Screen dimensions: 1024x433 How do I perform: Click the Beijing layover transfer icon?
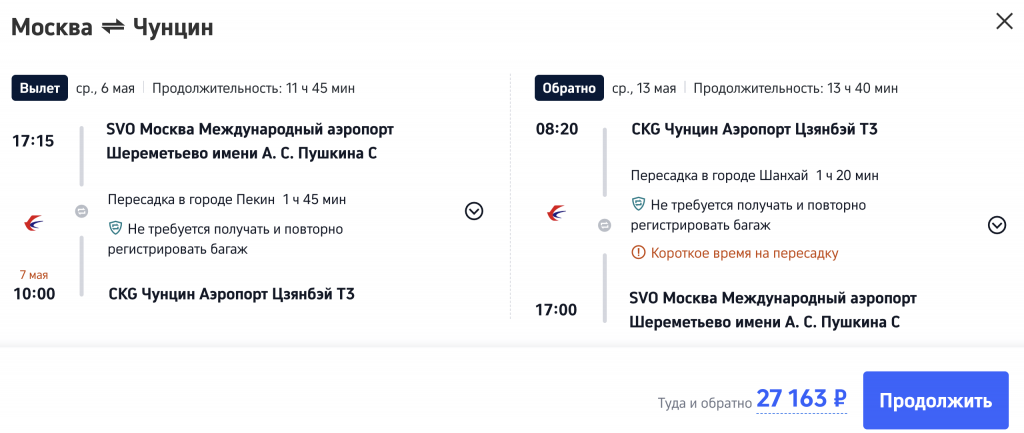pos(82,211)
